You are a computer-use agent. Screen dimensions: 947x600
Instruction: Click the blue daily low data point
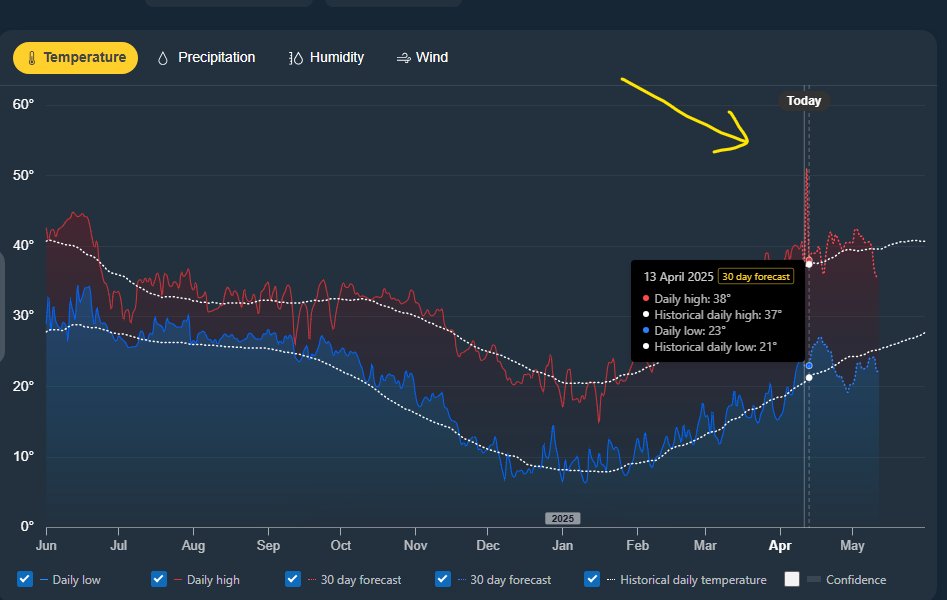tap(809, 366)
